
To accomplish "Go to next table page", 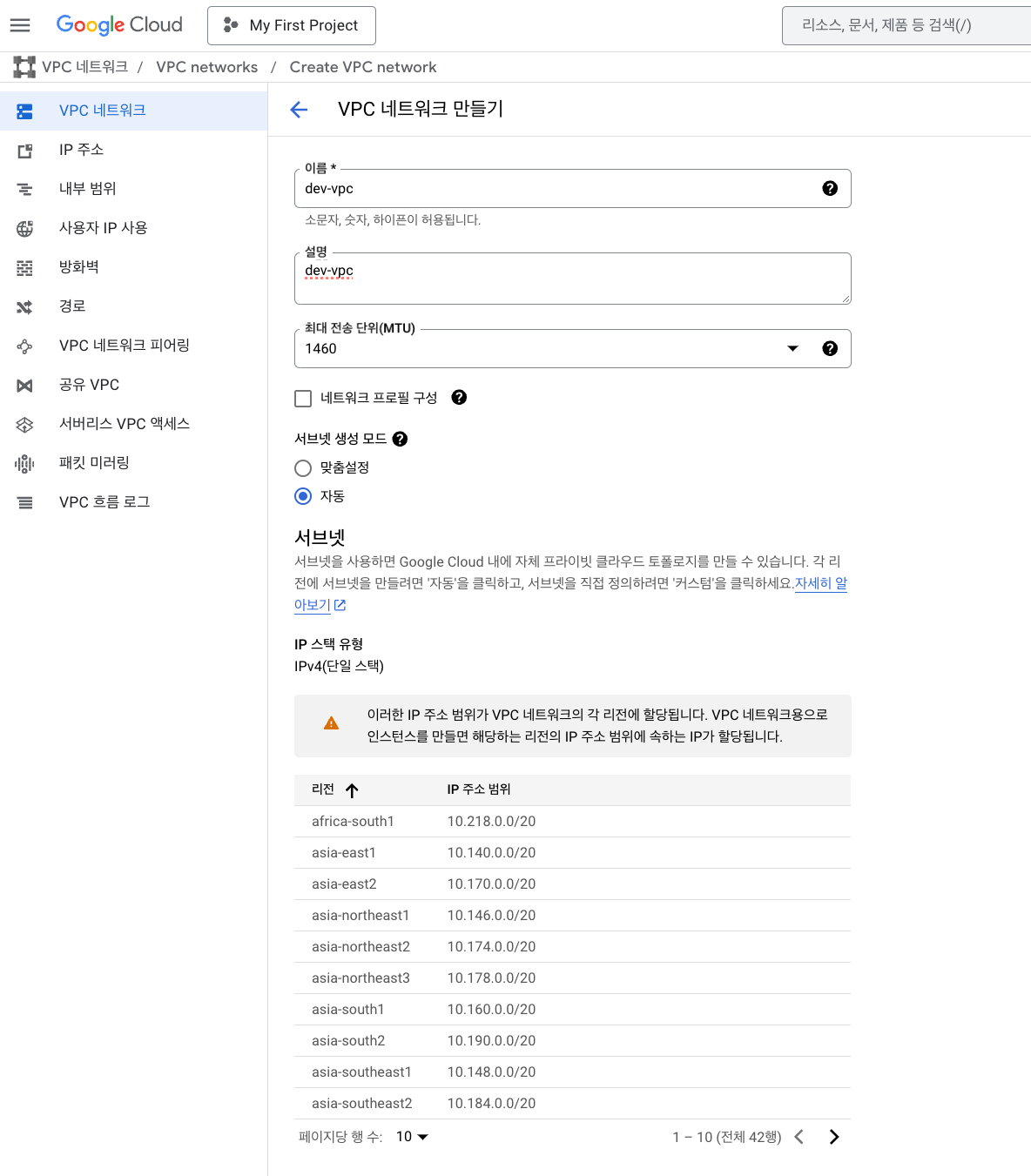I will 834,1137.
